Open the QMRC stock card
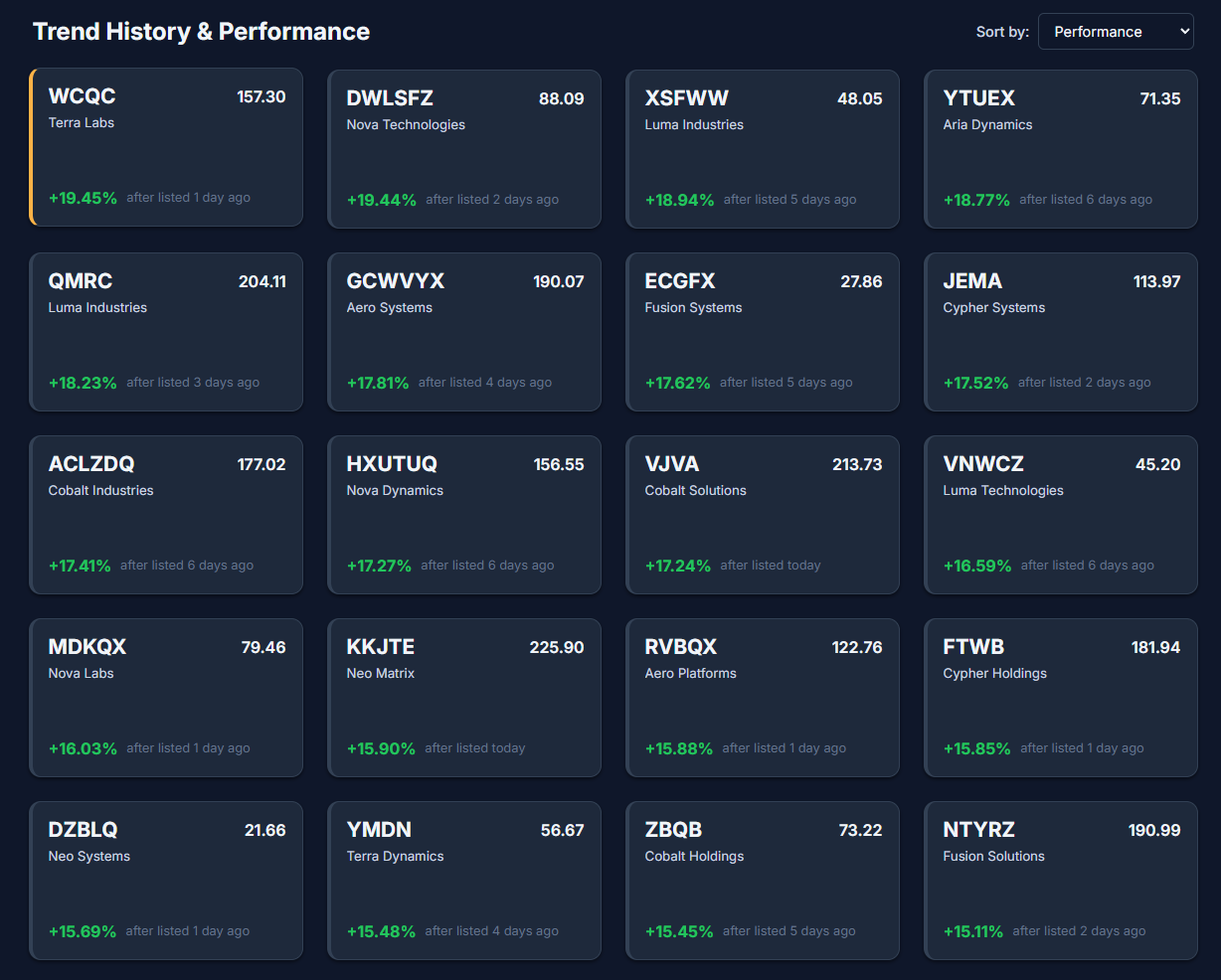The image size is (1221, 980). (166, 332)
